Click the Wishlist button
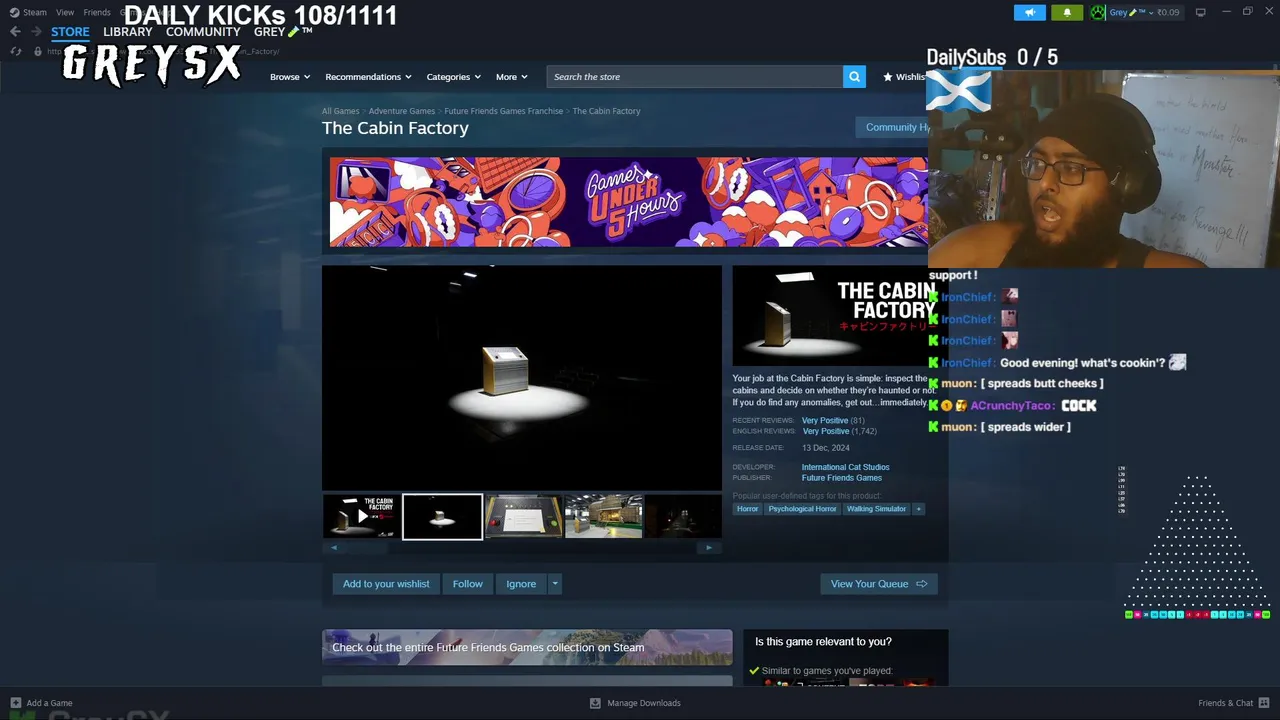This screenshot has height=720, width=1280. click(x=904, y=77)
